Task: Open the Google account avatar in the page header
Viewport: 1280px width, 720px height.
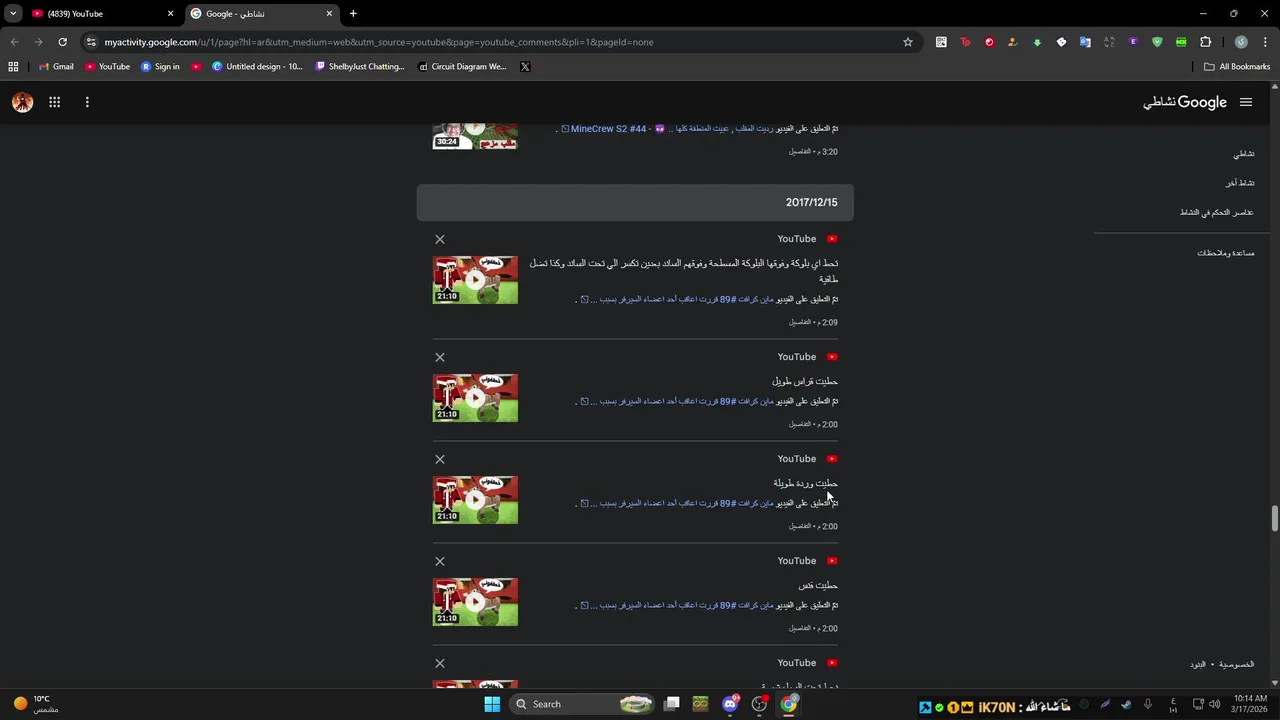Action: point(22,102)
